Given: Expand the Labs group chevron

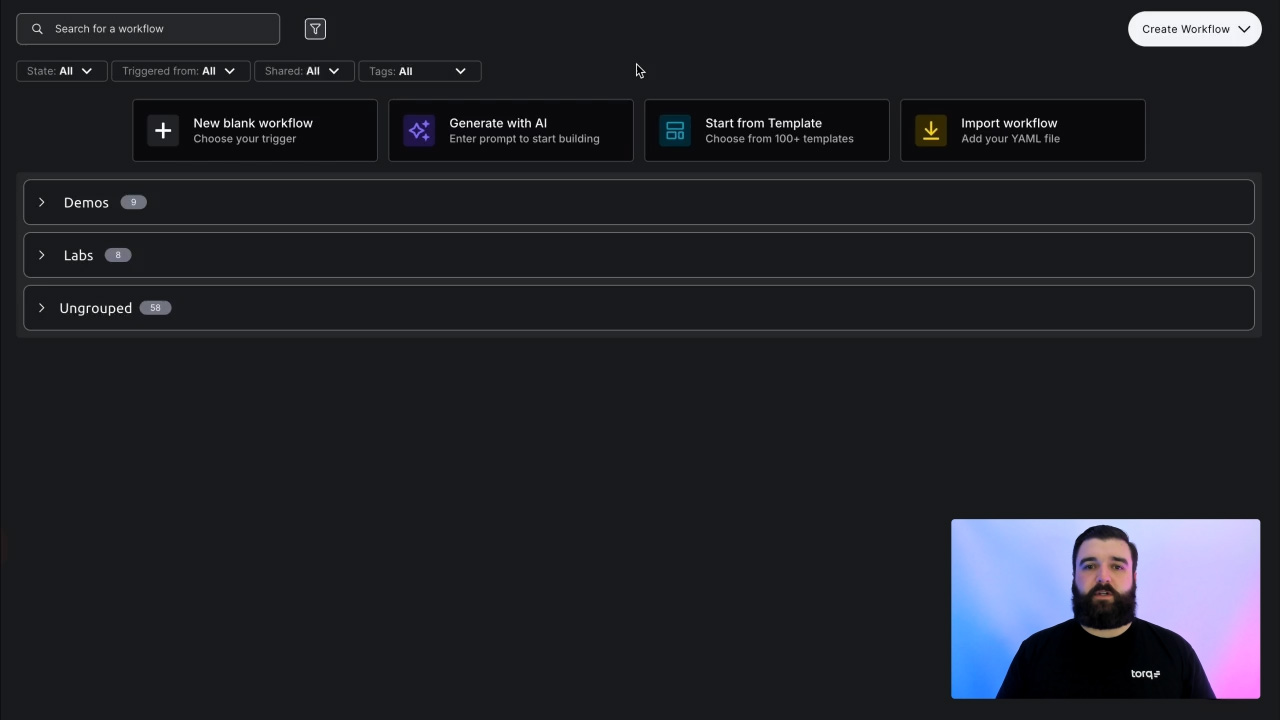Looking at the screenshot, I should point(42,255).
